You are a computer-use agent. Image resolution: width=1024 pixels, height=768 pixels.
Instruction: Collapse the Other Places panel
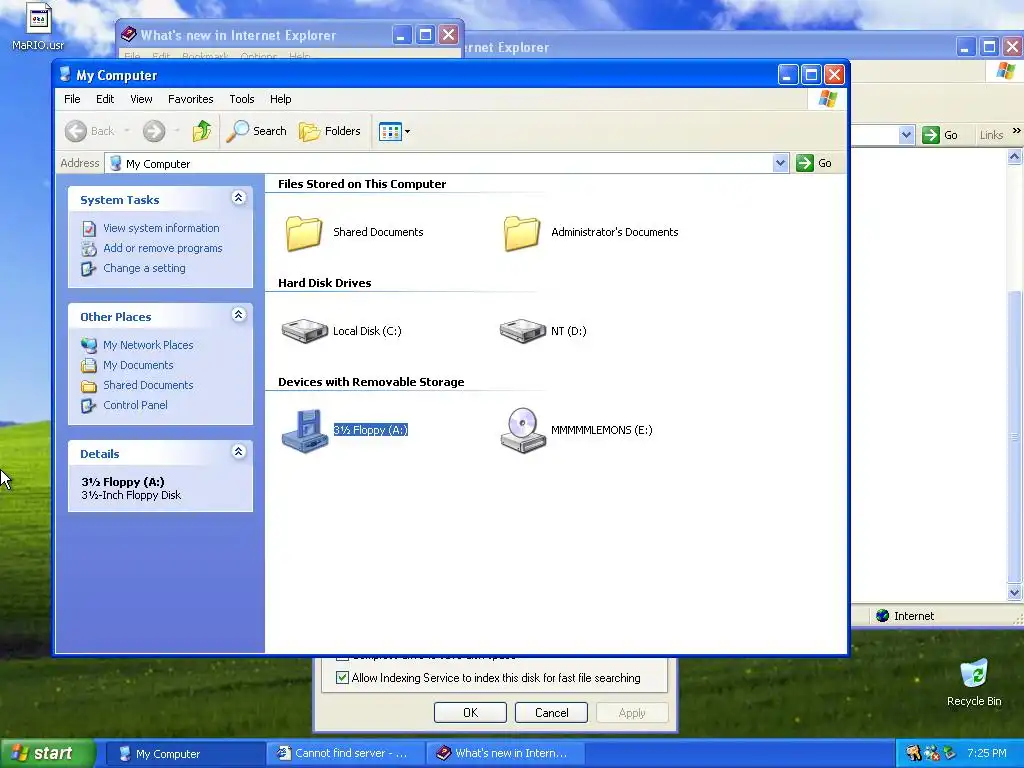click(238, 315)
